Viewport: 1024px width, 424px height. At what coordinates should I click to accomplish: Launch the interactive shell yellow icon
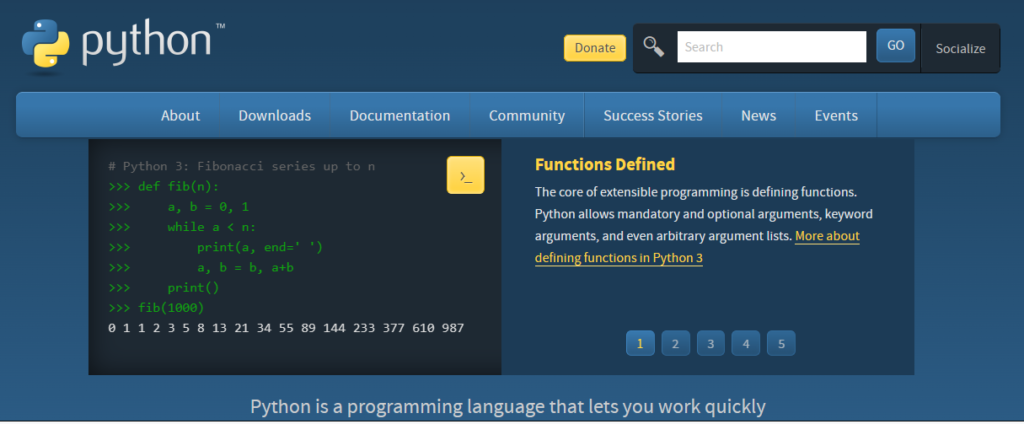pyautogui.click(x=465, y=175)
